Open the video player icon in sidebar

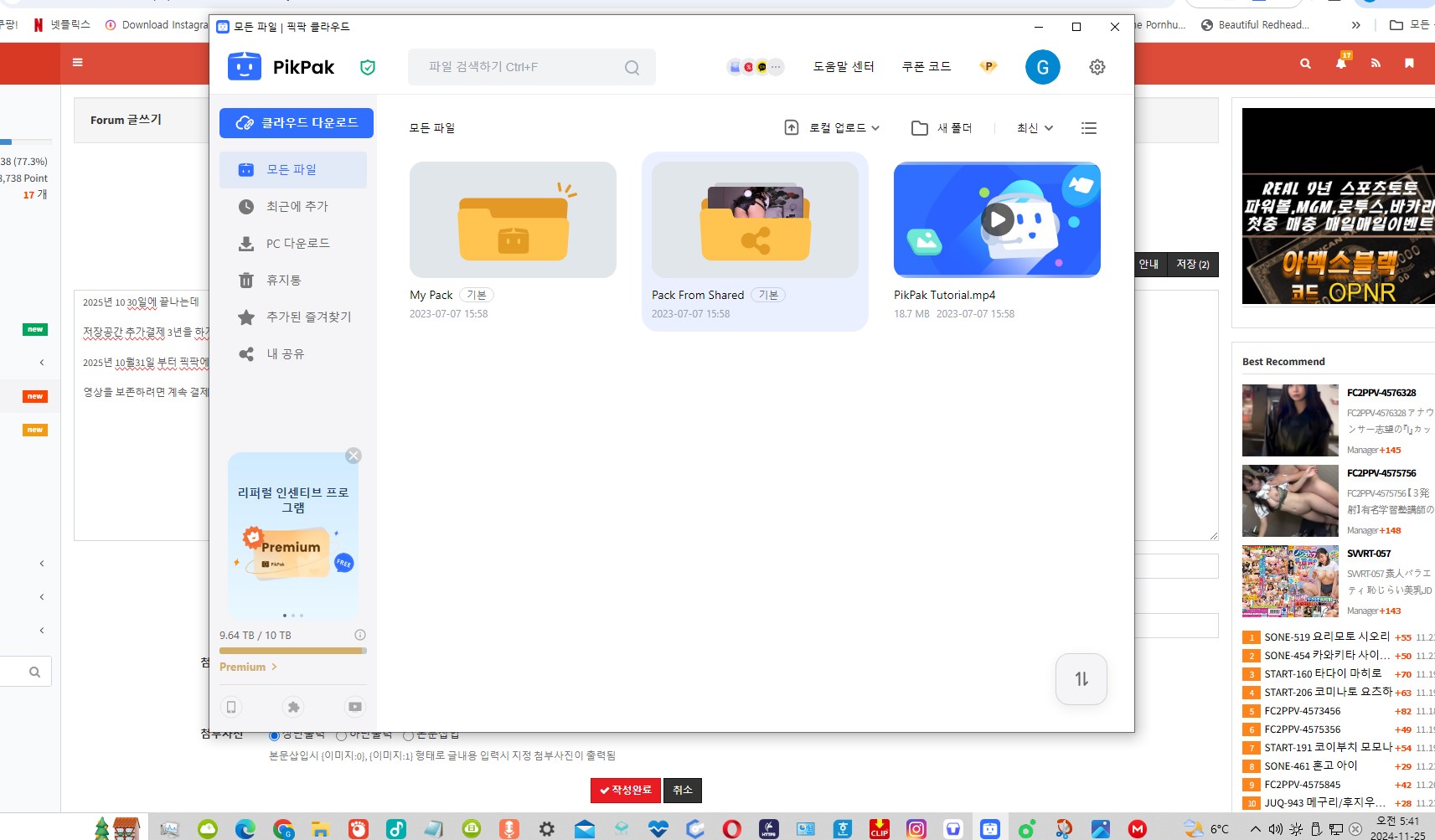click(x=355, y=707)
